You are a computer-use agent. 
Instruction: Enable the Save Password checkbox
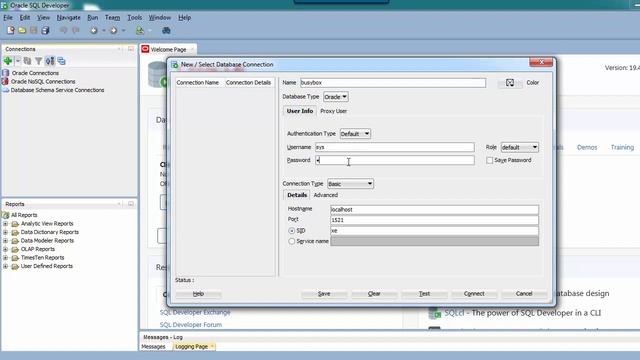[x=489, y=160]
